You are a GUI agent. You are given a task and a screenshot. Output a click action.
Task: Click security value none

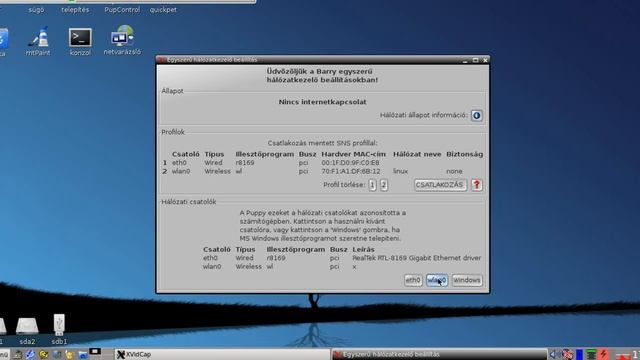(x=454, y=171)
